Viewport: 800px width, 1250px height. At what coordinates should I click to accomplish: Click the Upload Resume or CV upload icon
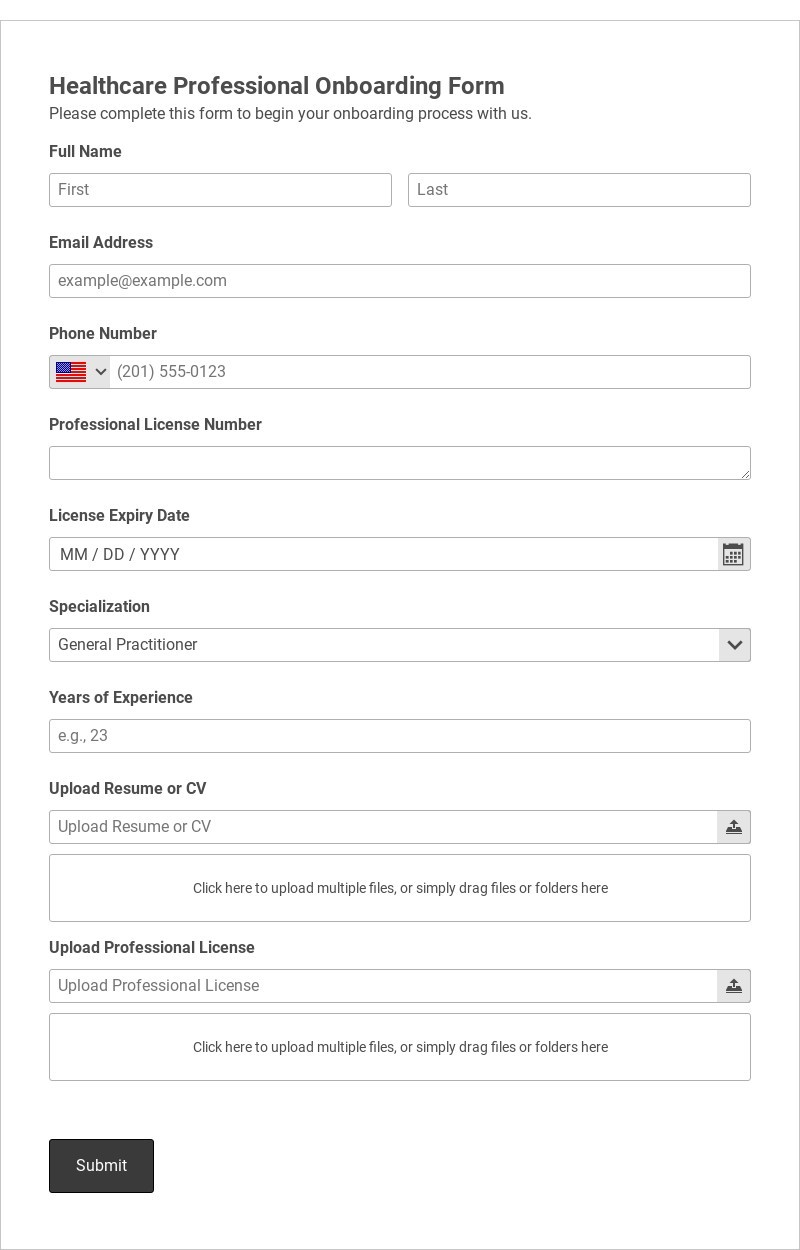pos(733,827)
